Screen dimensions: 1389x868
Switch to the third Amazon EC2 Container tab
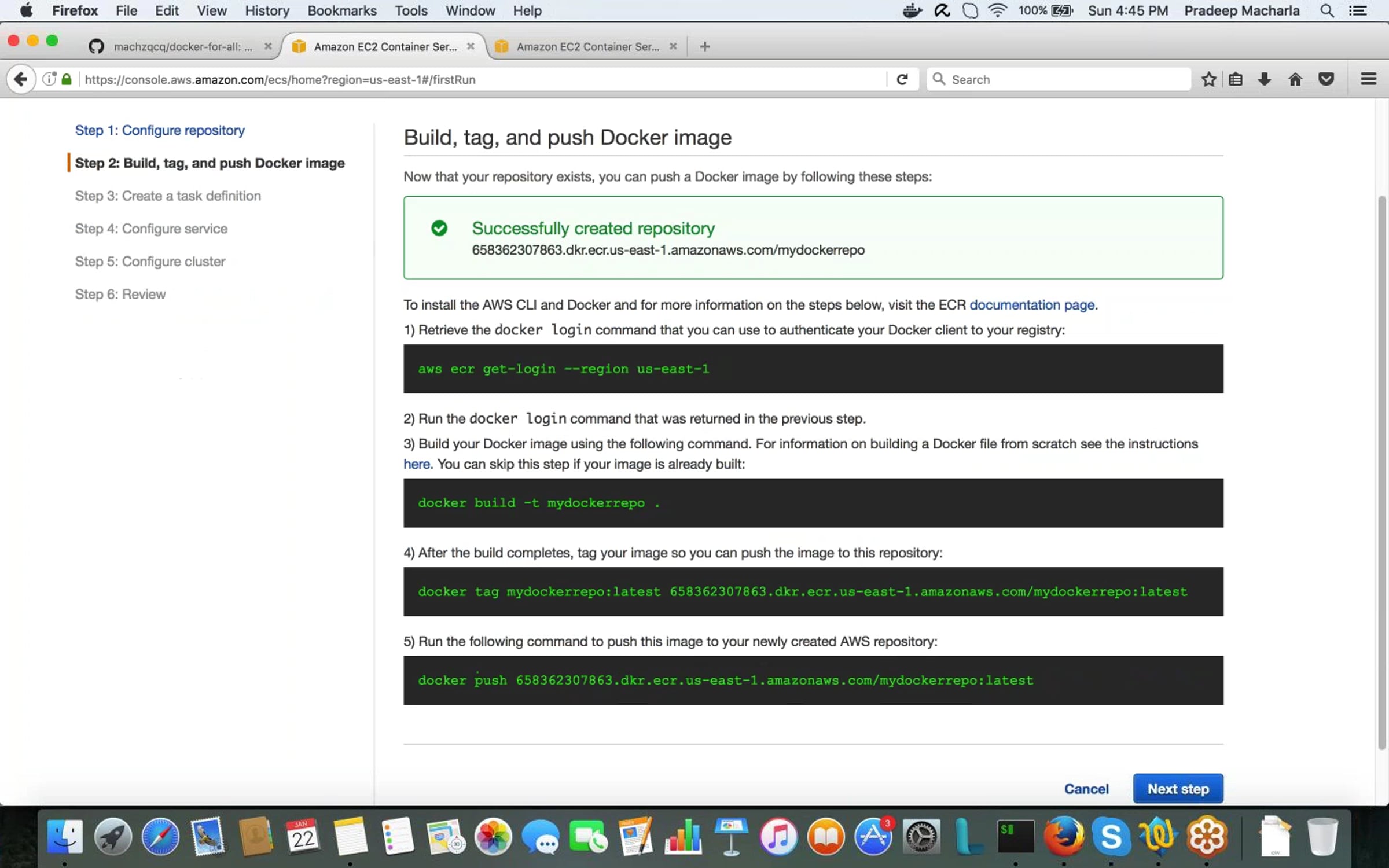coord(587,47)
